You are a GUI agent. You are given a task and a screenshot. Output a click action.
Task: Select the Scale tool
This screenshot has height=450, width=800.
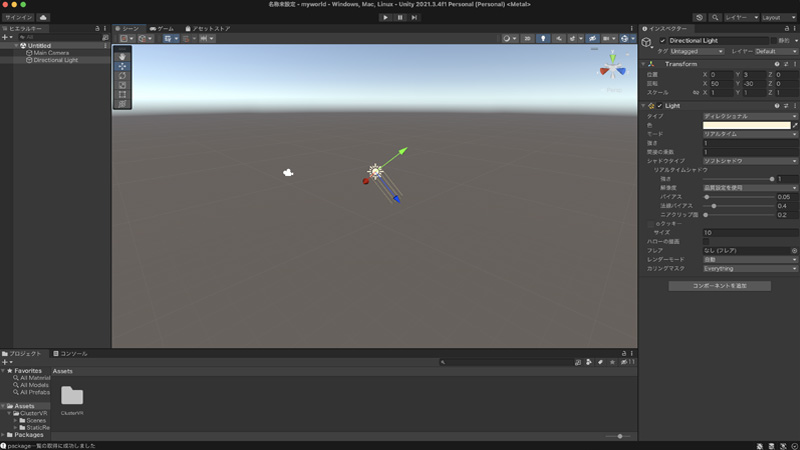pos(122,85)
